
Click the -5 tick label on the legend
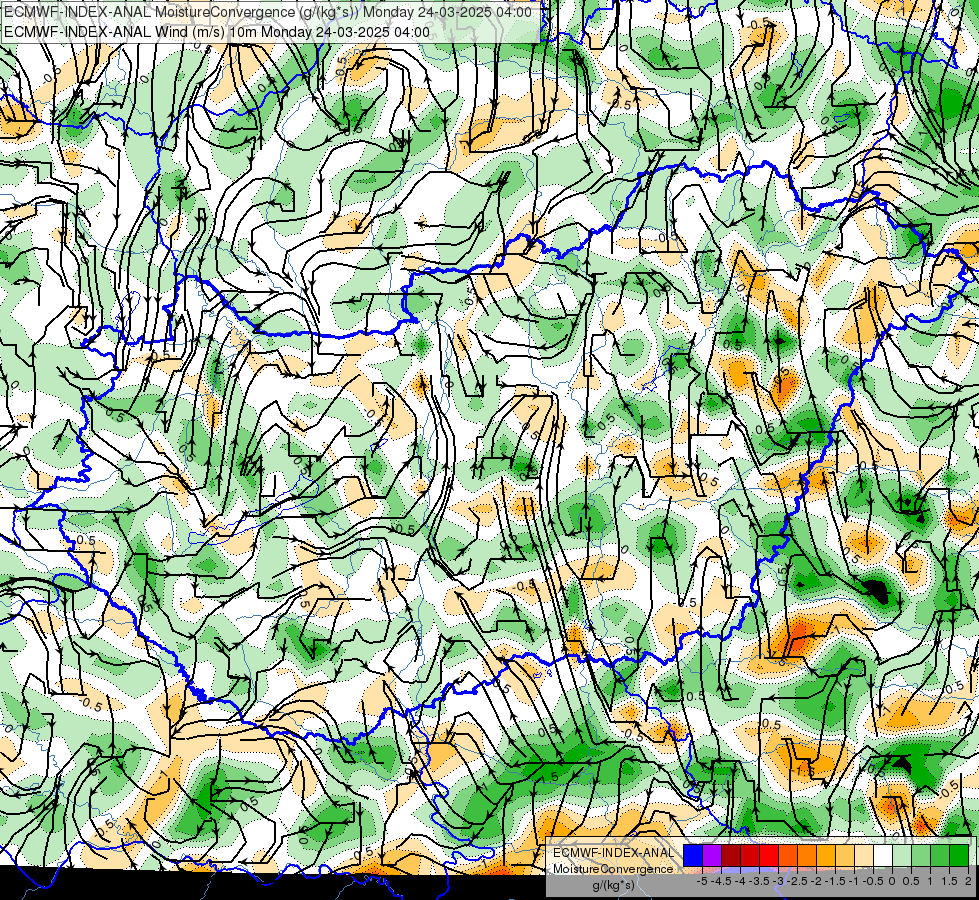click(702, 881)
